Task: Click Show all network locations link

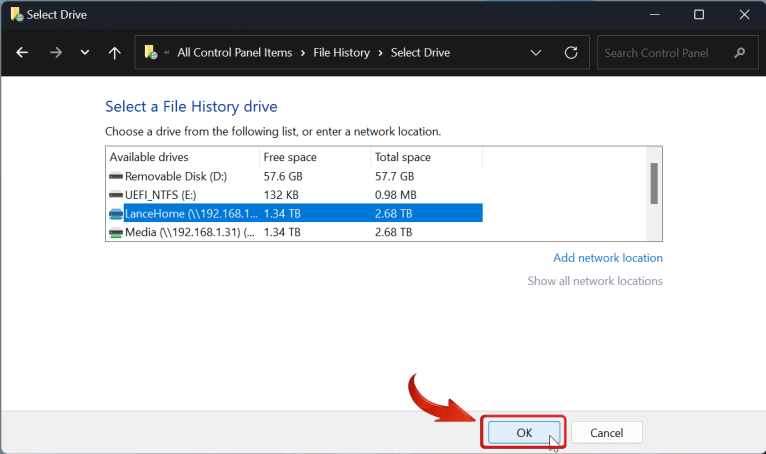Action: pyautogui.click(x=595, y=281)
